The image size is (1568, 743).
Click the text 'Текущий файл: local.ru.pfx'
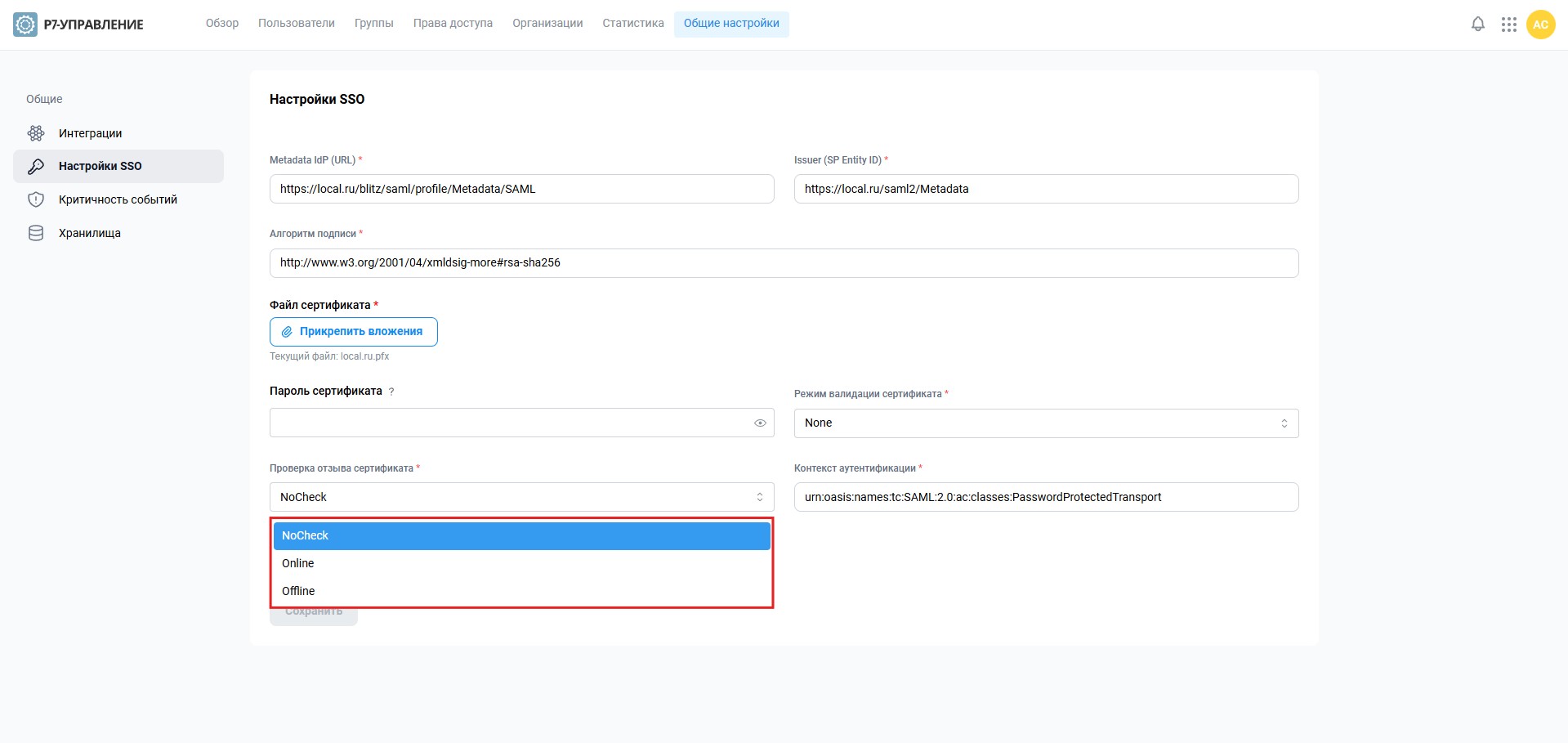pyautogui.click(x=329, y=356)
